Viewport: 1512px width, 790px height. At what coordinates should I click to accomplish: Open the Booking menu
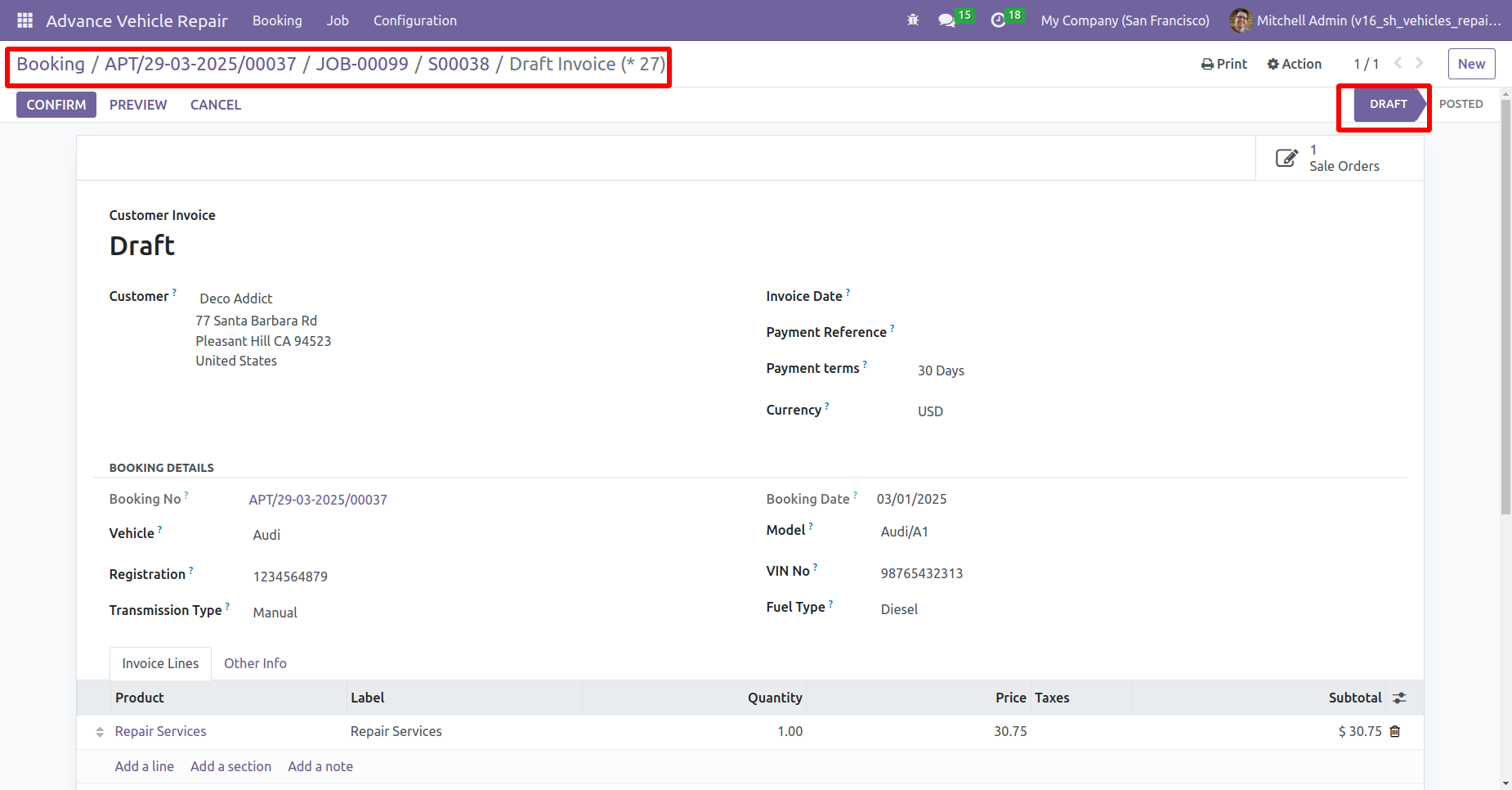point(277,20)
